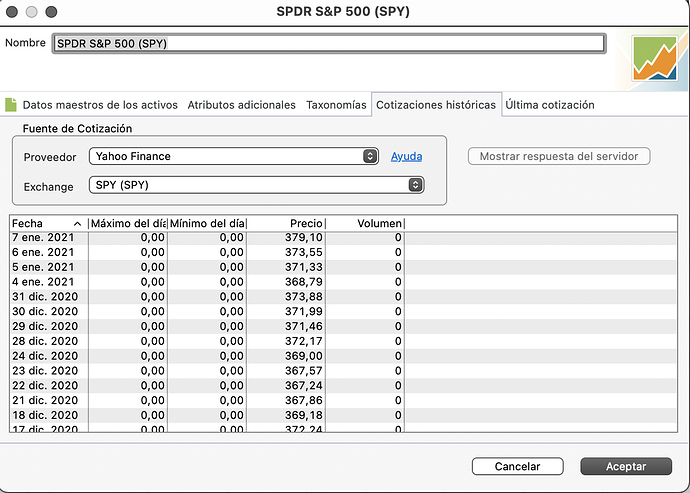Click the Cancelar button
Viewport: 690px width, 493px height.
pos(518,466)
